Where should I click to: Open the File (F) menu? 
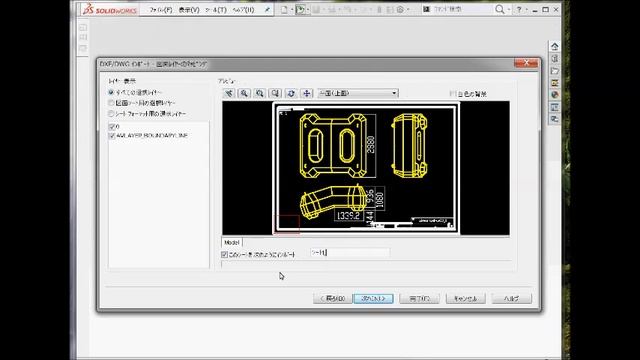point(161,9)
